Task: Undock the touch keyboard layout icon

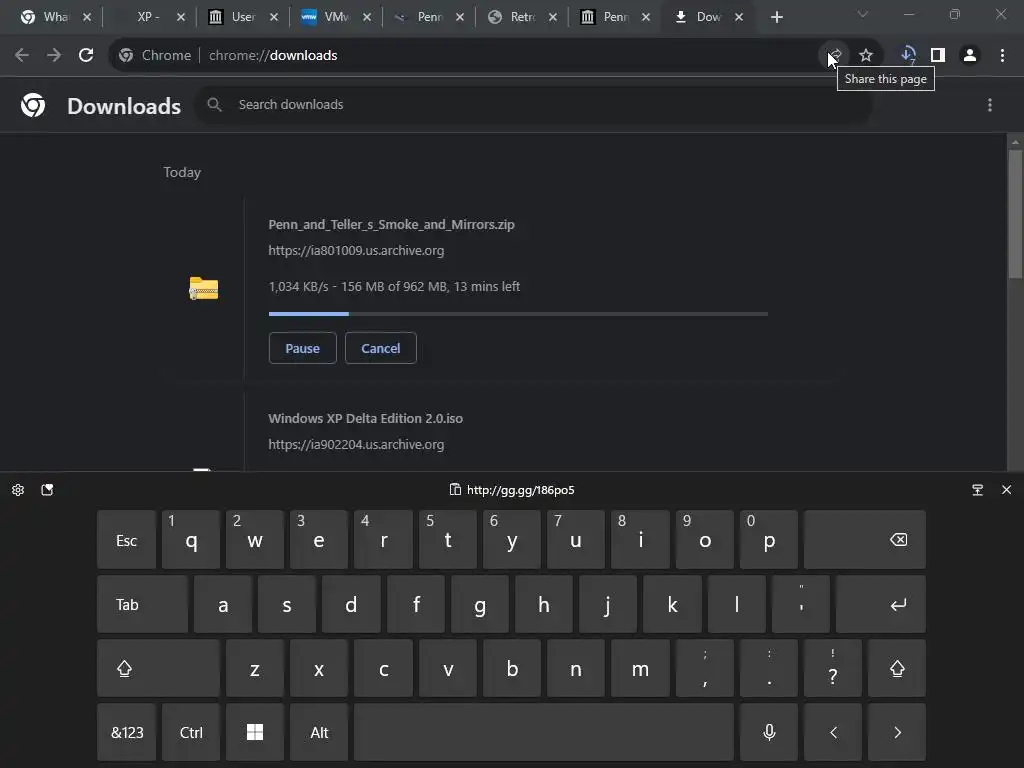Action: click(x=978, y=490)
